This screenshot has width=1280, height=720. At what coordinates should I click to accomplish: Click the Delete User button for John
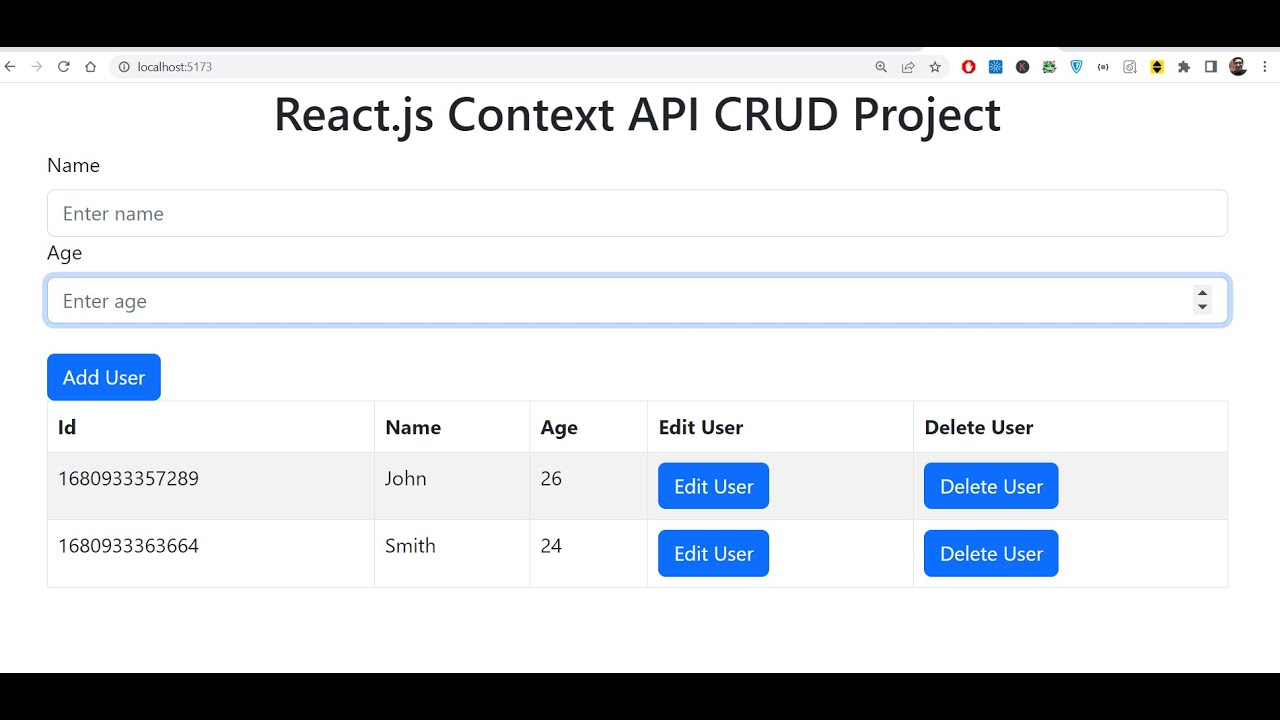tap(990, 486)
